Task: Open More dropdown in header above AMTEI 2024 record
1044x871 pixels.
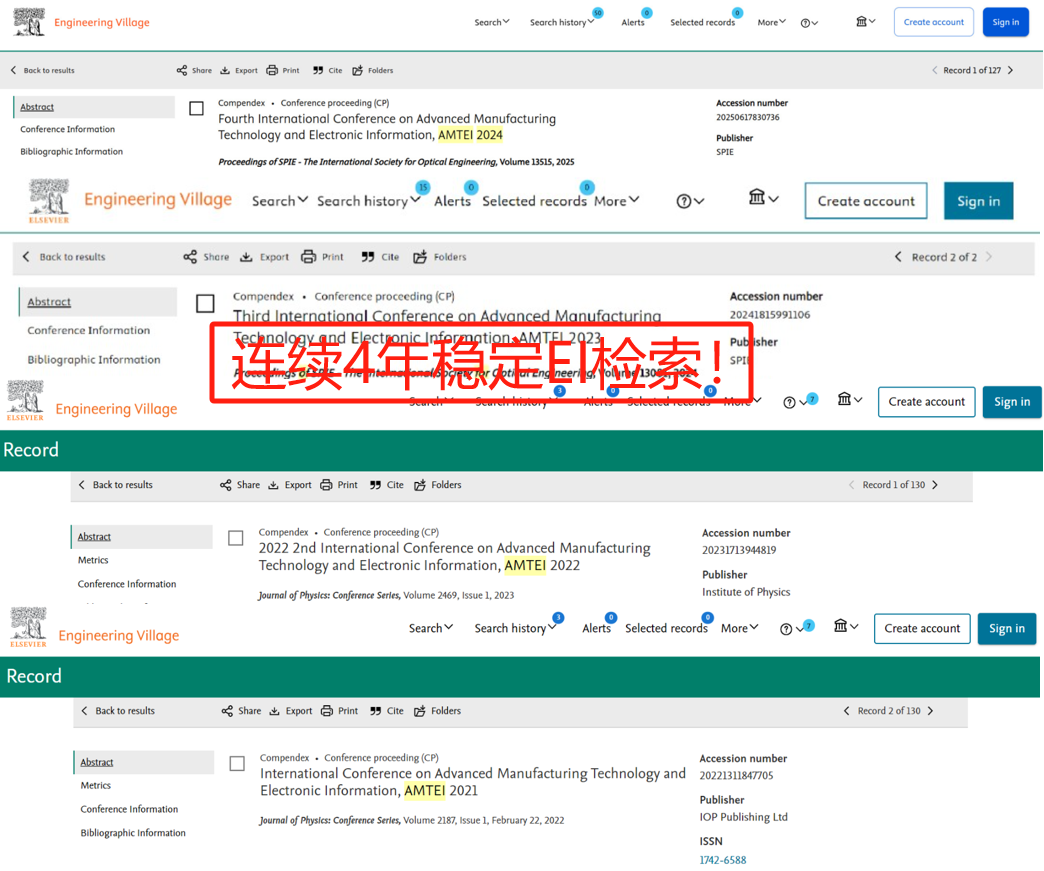Action: click(x=772, y=22)
